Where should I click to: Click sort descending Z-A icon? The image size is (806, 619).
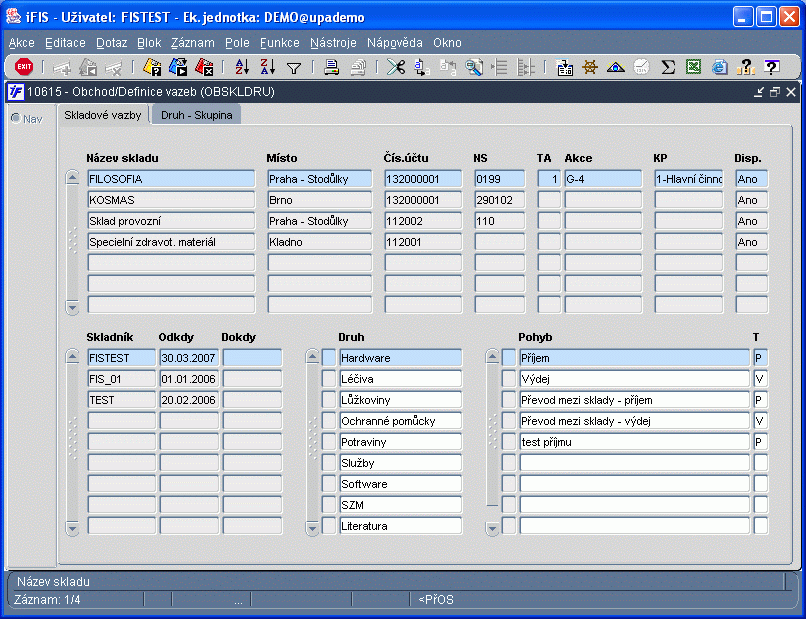coord(267,67)
